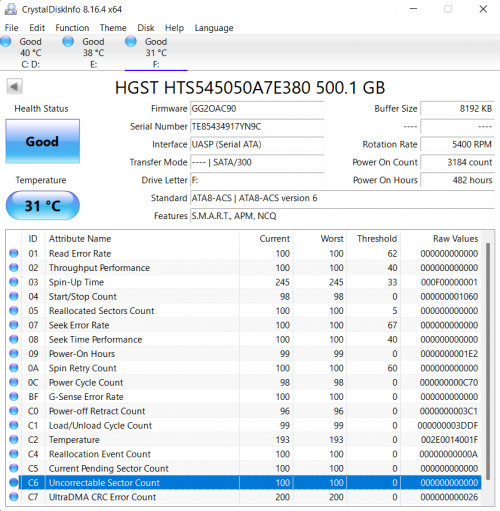Click the status orb for Spin Retry Count
Viewport: 500px width, 511px height.
14,368
